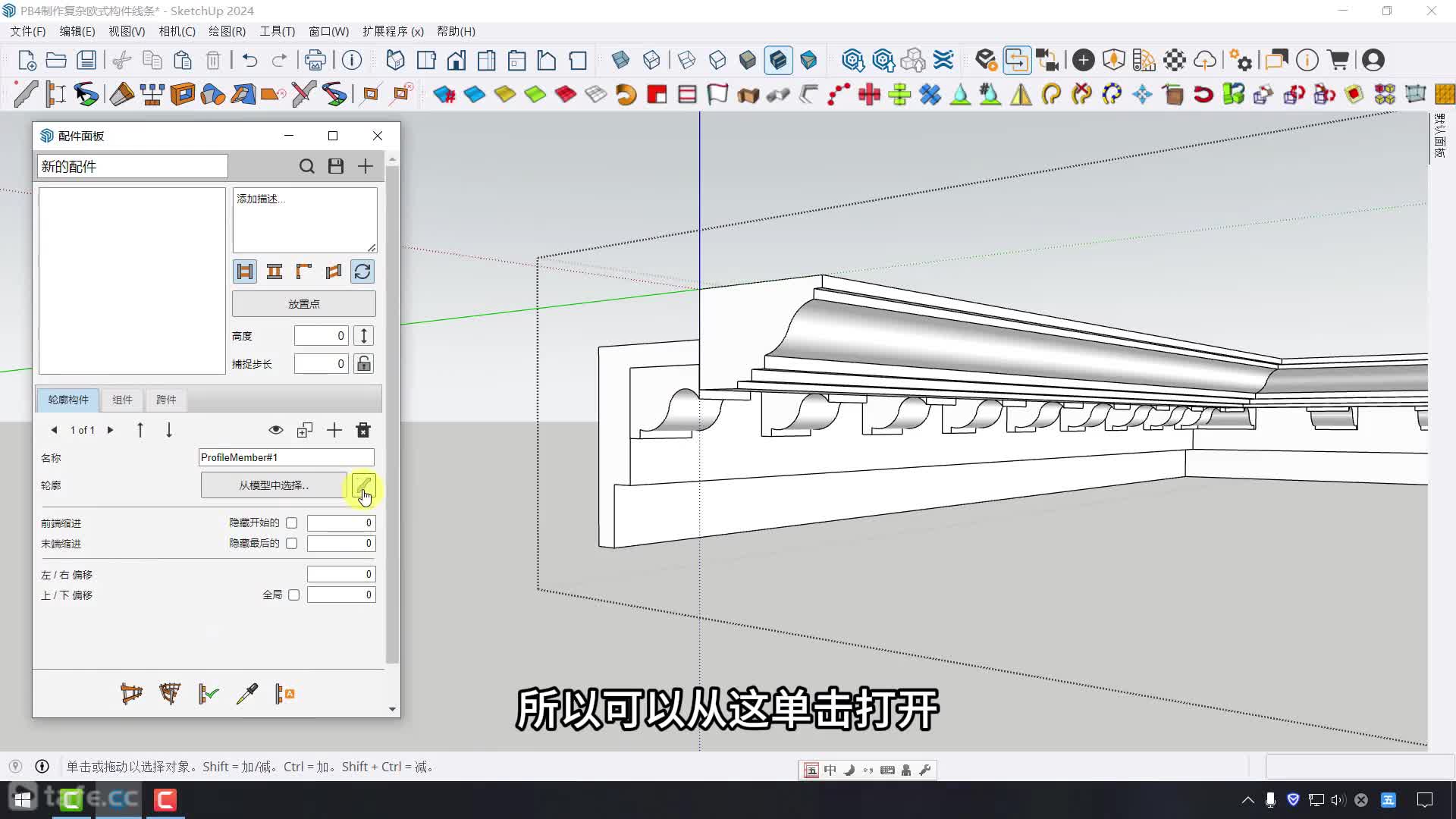Save the part with the panel floppy icon
This screenshot has width=1456, height=819.
[336, 166]
